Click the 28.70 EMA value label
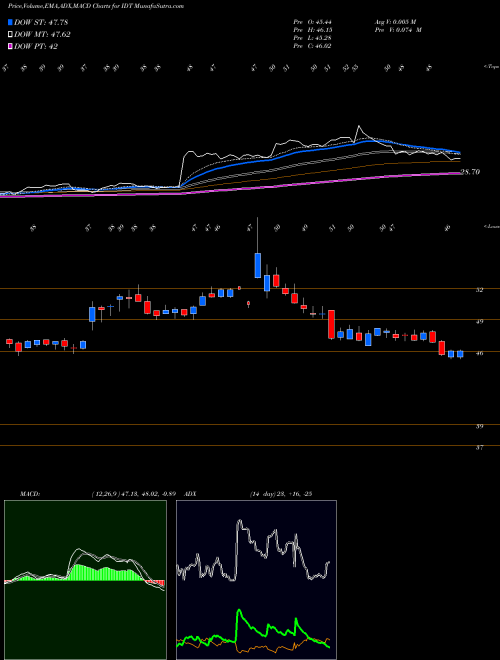The image size is (500, 660). pyautogui.click(x=470, y=172)
